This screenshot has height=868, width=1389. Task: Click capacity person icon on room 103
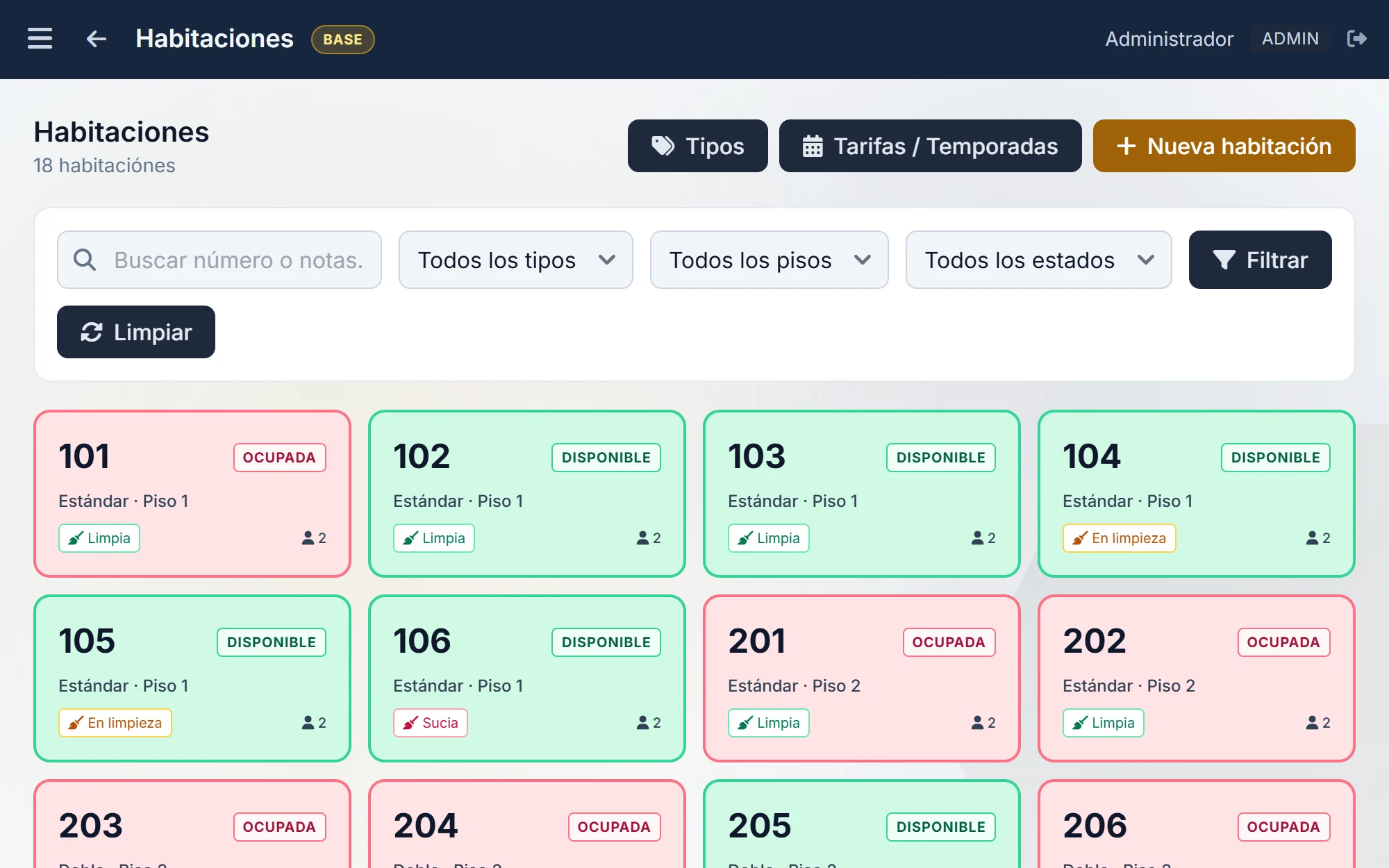pos(978,538)
